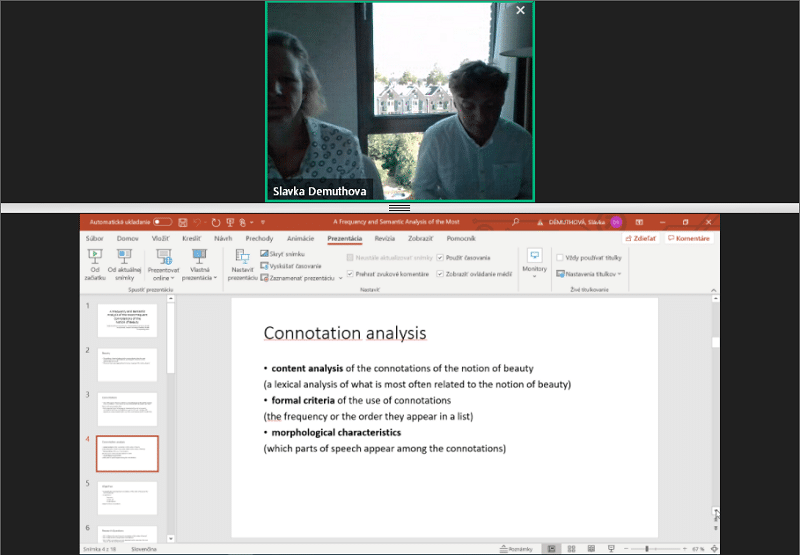Toggle the Automatické ukladanie autosave switch
Screen dimensions: 800x555
click(162, 222)
